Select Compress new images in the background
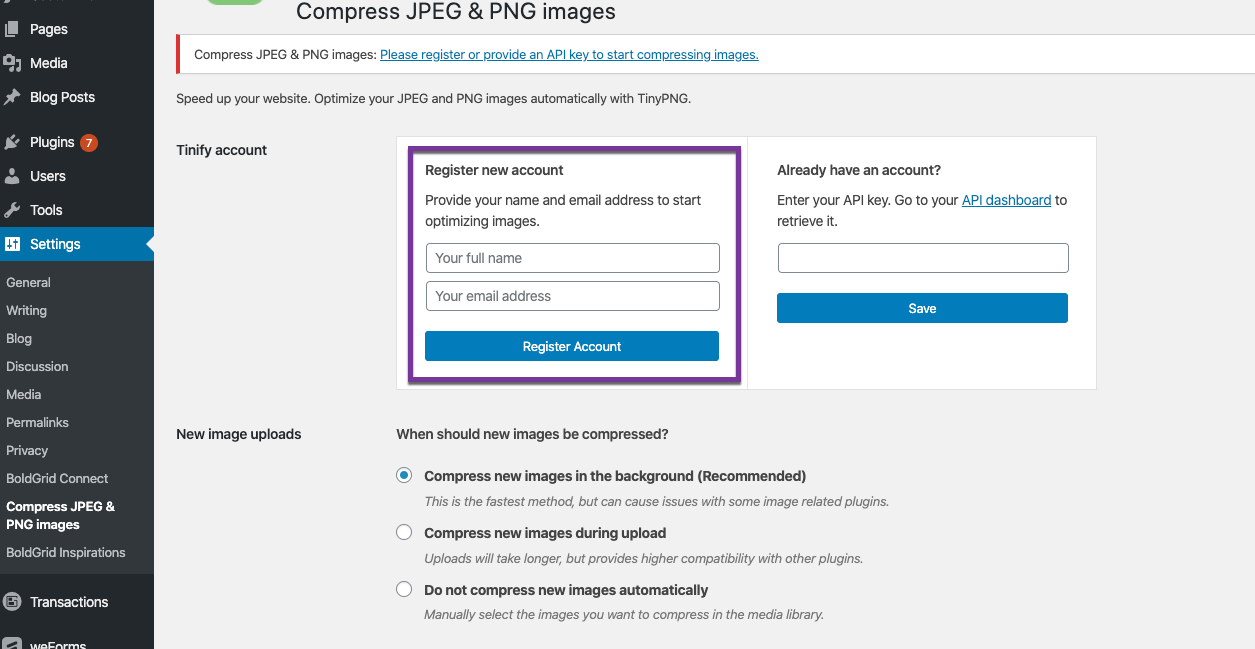The width and height of the screenshot is (1255, 649). coord(404,476)
